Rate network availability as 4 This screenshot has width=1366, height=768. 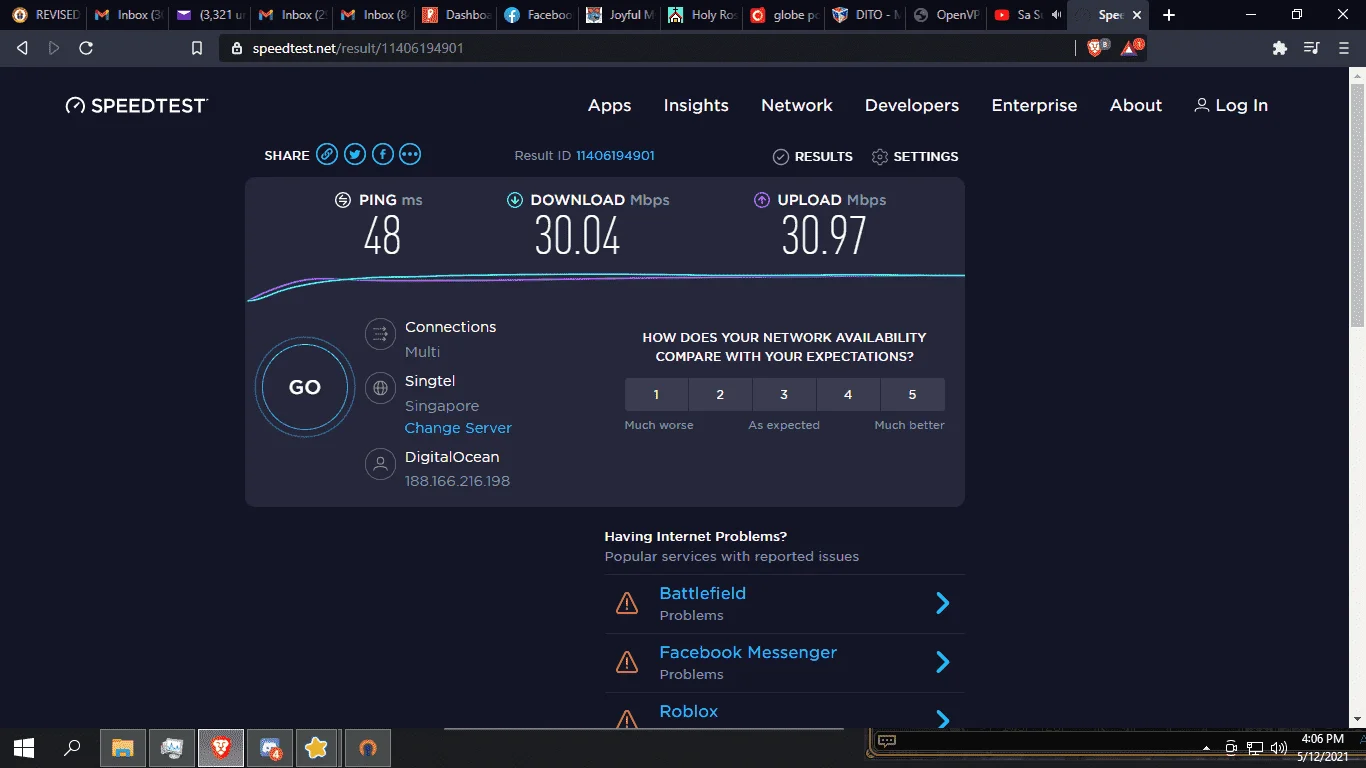click(848, 394)
